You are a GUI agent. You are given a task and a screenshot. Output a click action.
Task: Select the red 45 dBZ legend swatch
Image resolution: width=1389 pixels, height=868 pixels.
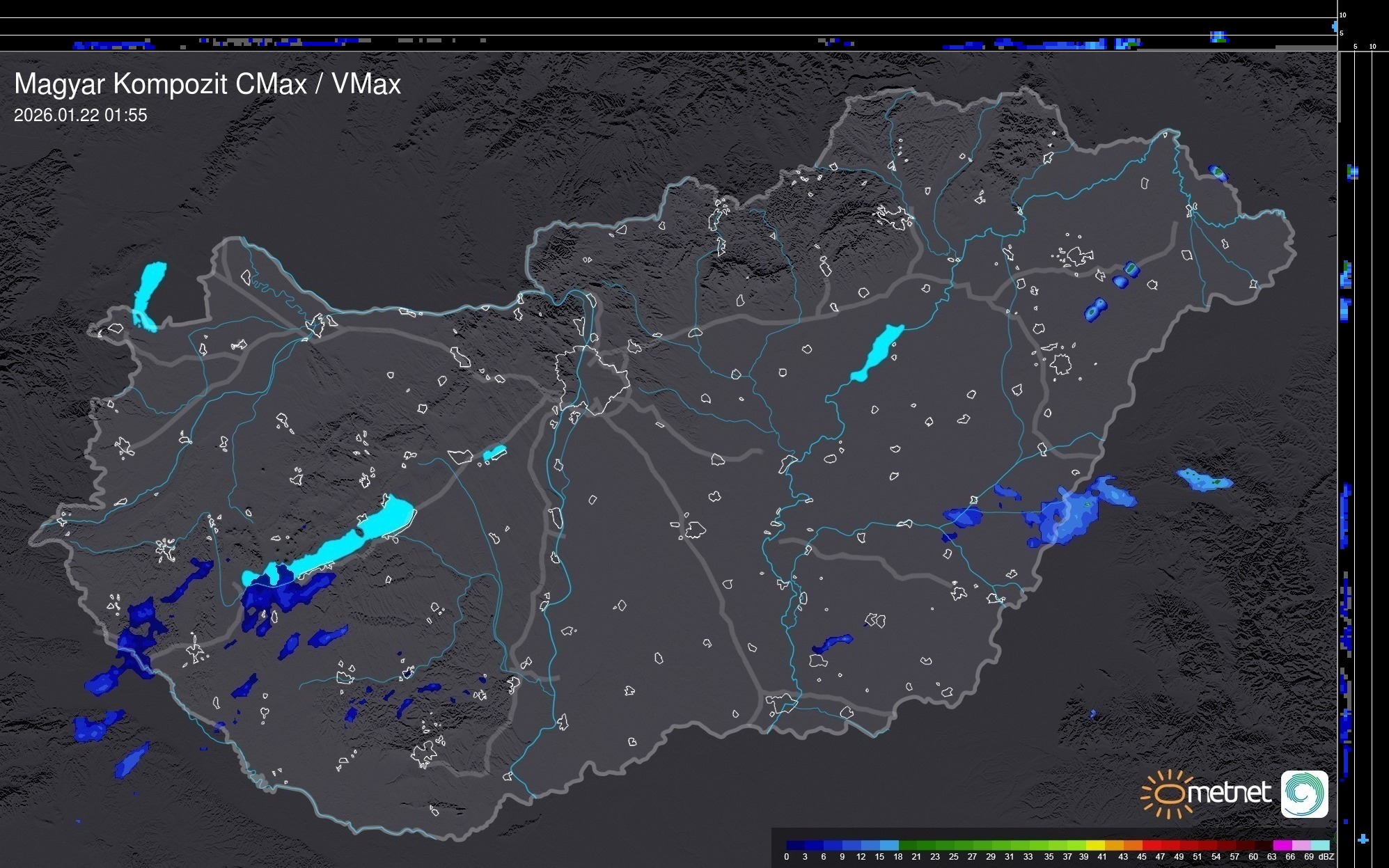pos(1151,845)
